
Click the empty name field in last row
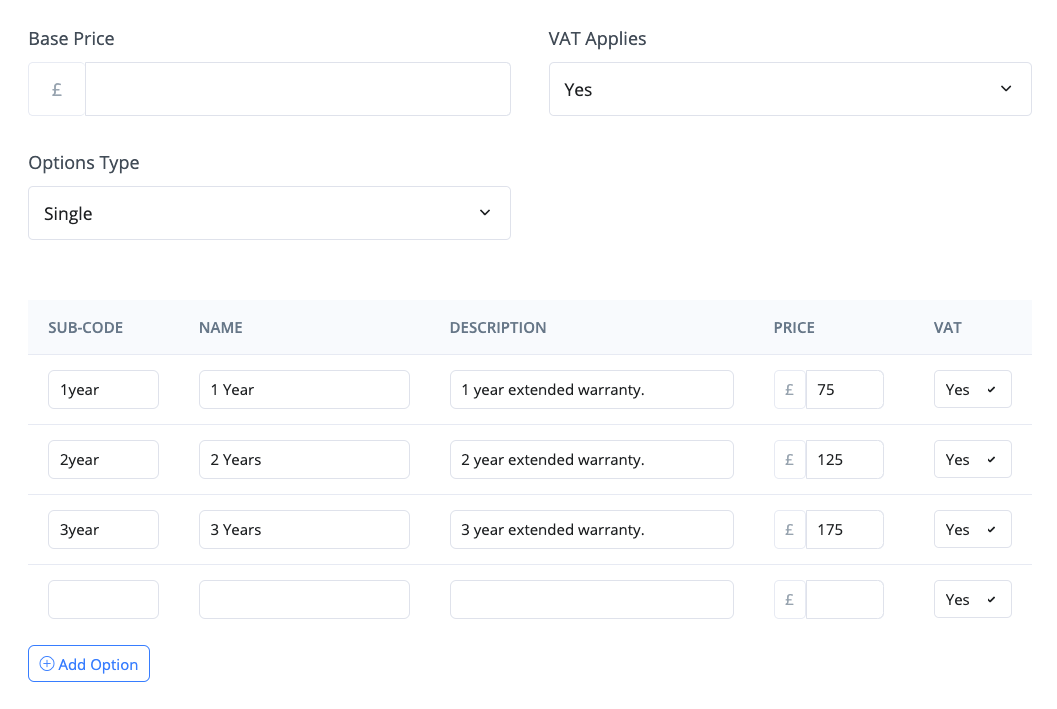pyautogui.click(x=304, y=600)
